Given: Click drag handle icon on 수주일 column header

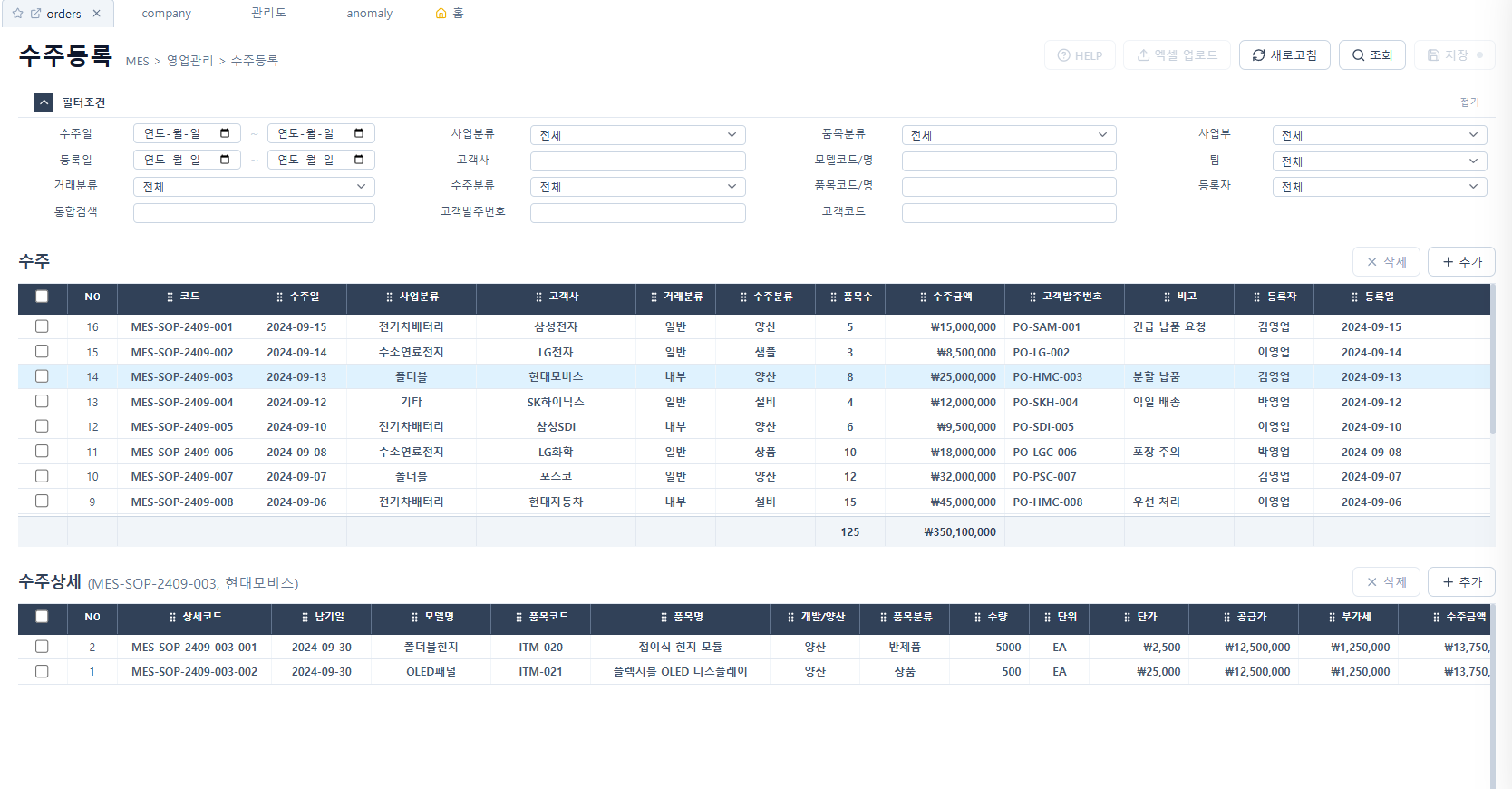Looking at the screenshot, I should point(280,297).
